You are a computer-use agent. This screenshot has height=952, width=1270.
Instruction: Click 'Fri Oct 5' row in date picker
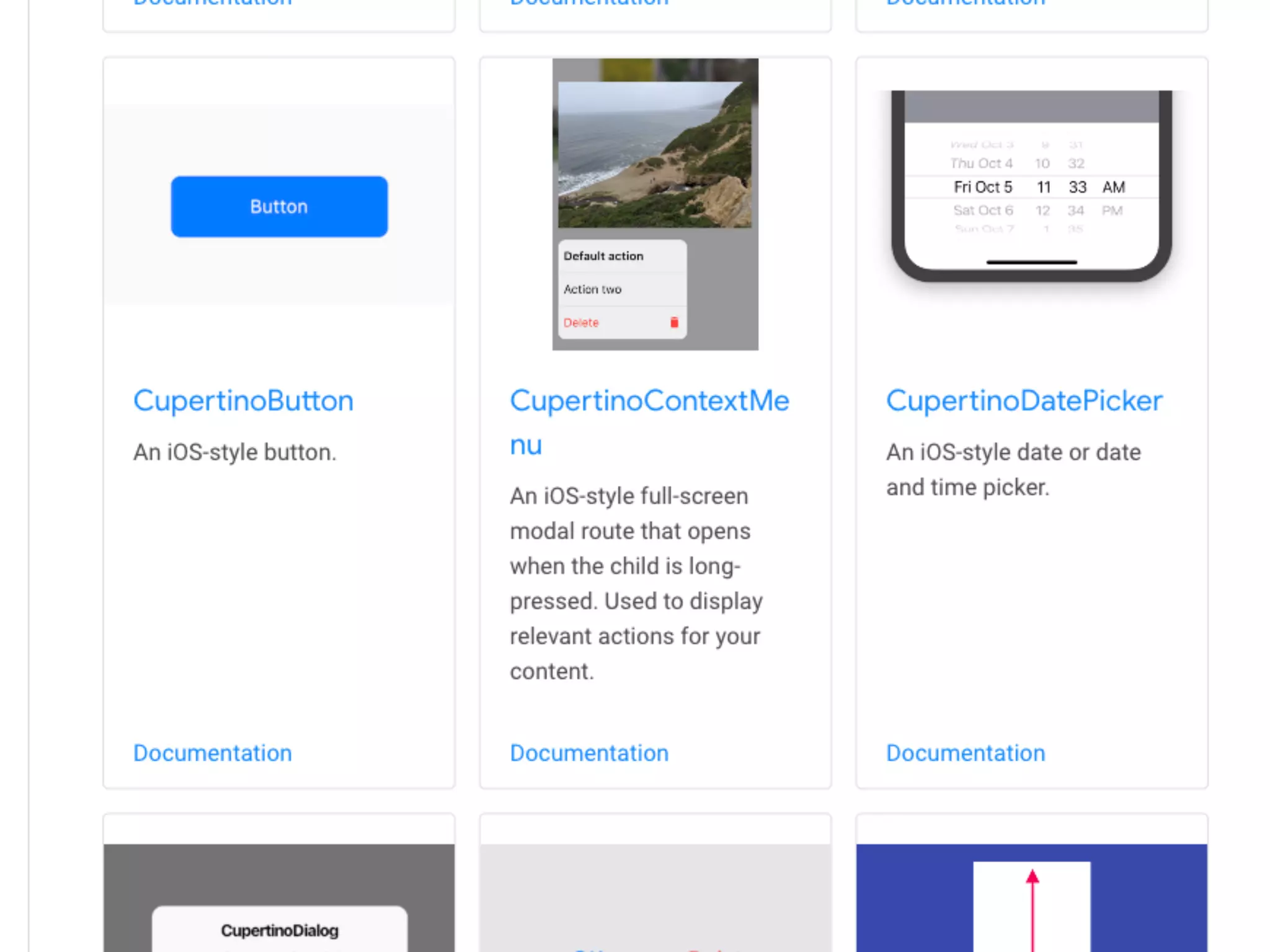[x=983, y=187]
